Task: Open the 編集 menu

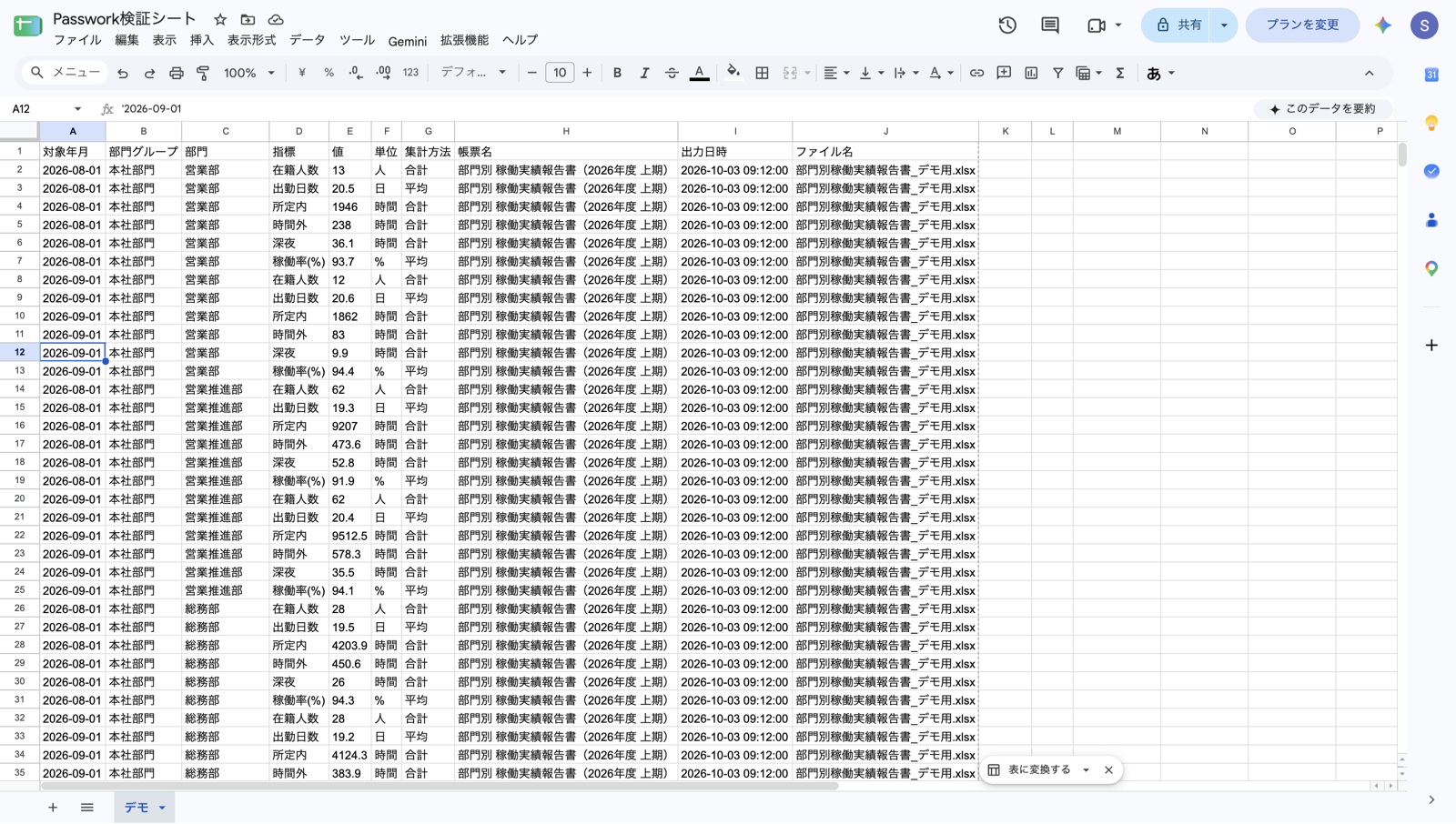Action: coord(126,40)
